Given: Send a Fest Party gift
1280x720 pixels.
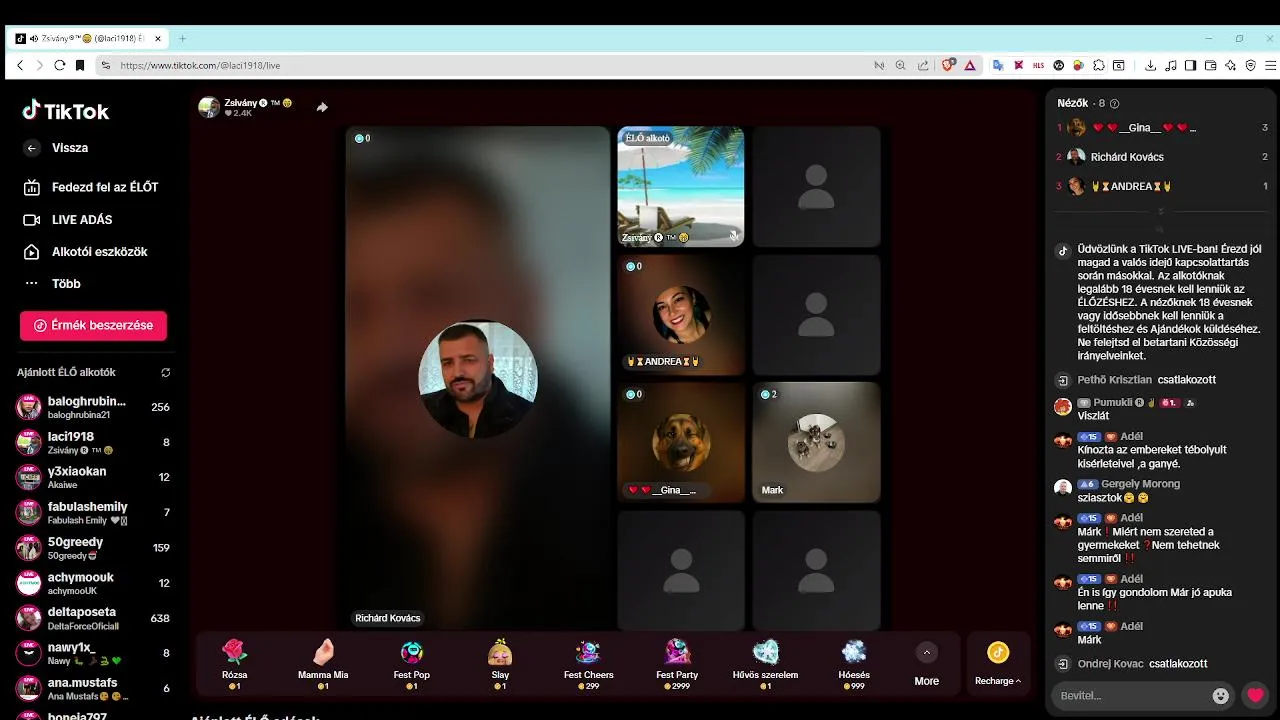Looking at the screenshot, I should (677, 664).
